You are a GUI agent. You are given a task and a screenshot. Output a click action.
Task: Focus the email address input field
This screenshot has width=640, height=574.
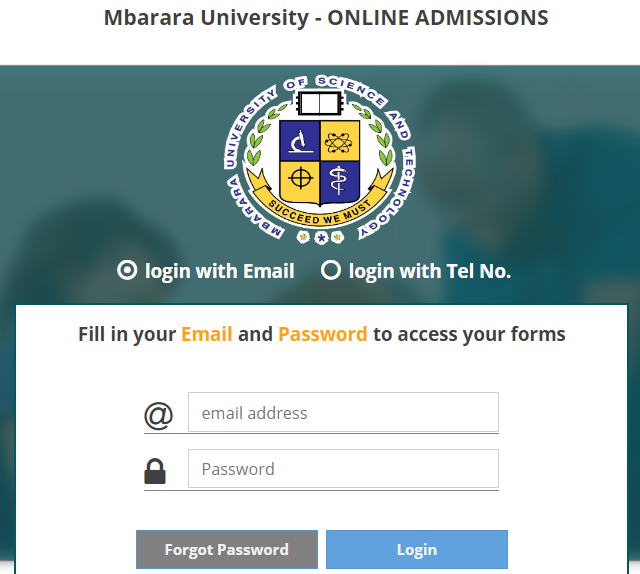[x=343, y=412]
